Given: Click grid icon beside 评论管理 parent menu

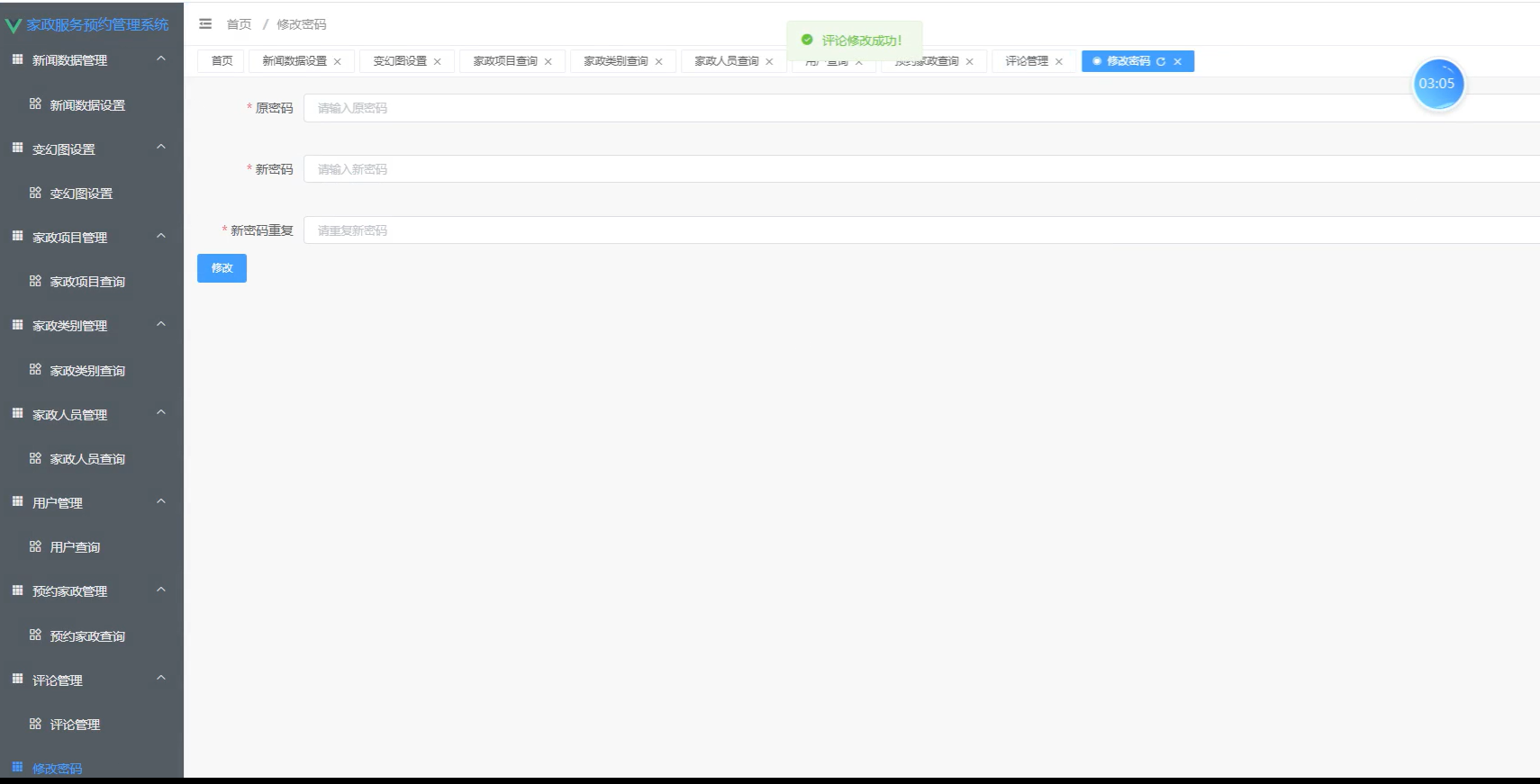Looking at the screenshot, I should (17, 679).
